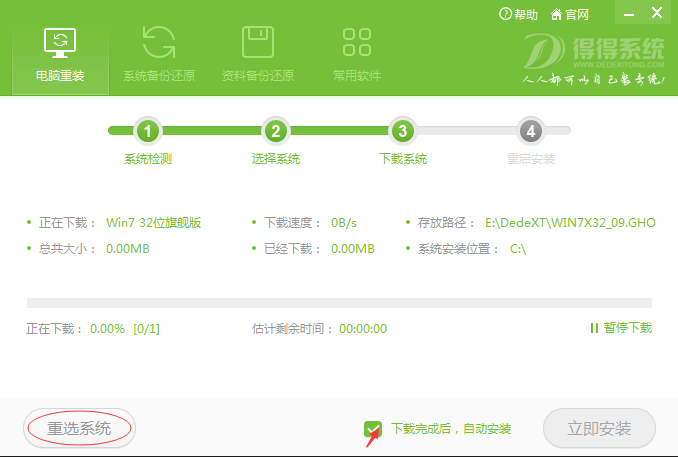Click the step 2 选择系统 circle
The height and width of the screenshot is (457, 678).
tap(275, 131)
